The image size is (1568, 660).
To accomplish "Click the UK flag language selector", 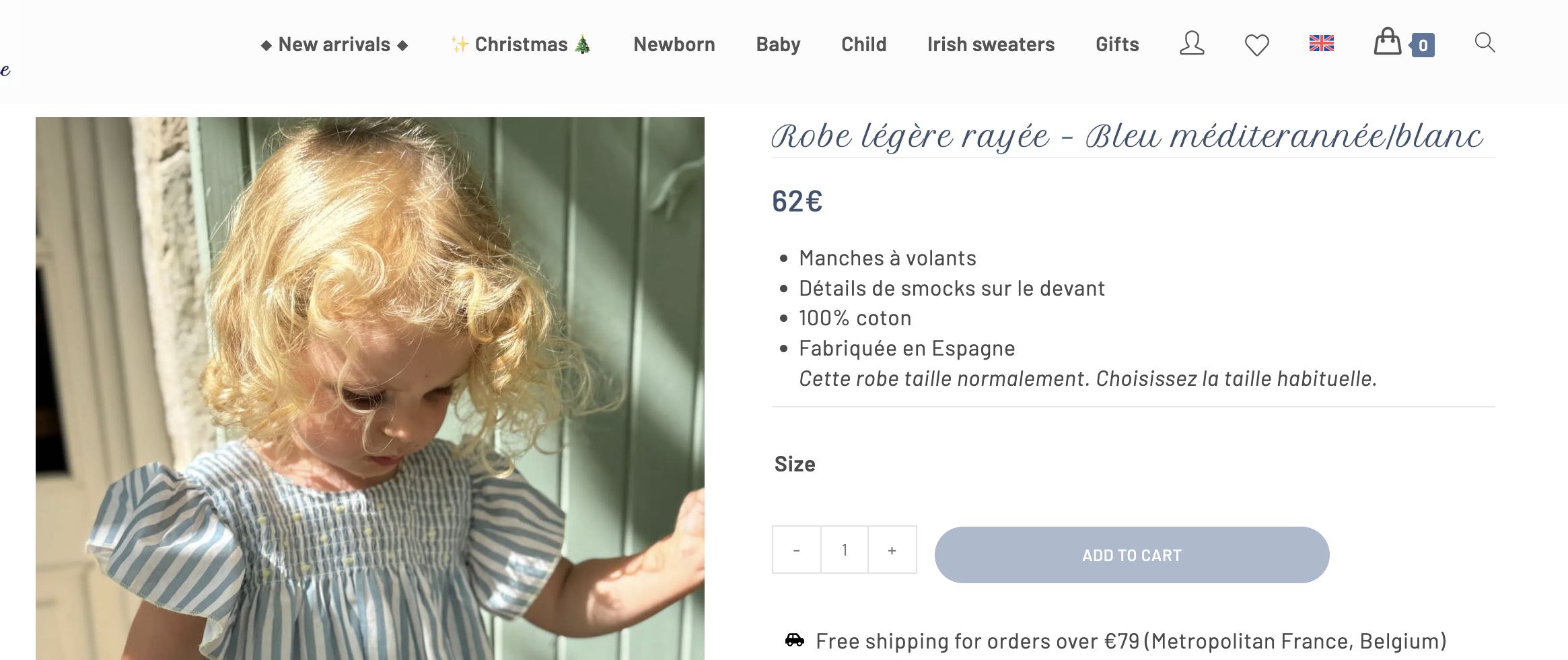I will coord(1321,44).
